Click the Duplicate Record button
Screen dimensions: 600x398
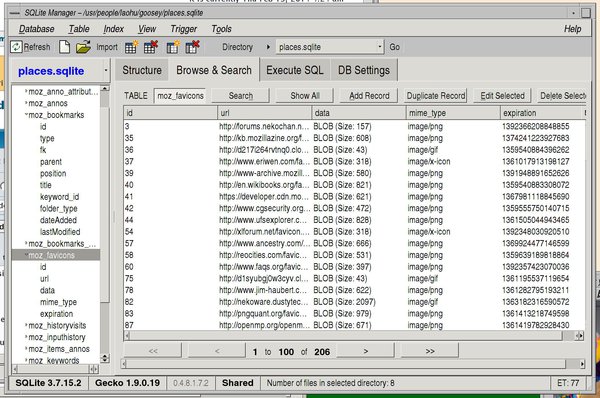coord(436,96)
